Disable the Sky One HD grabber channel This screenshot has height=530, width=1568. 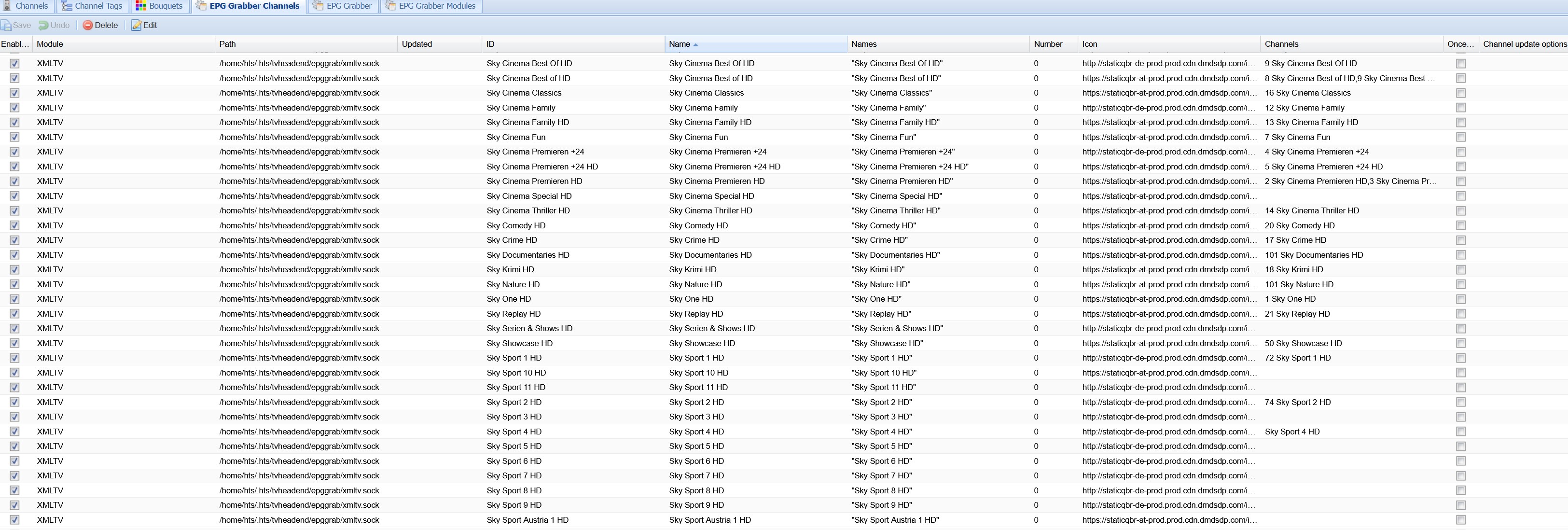tap(14, 299)
